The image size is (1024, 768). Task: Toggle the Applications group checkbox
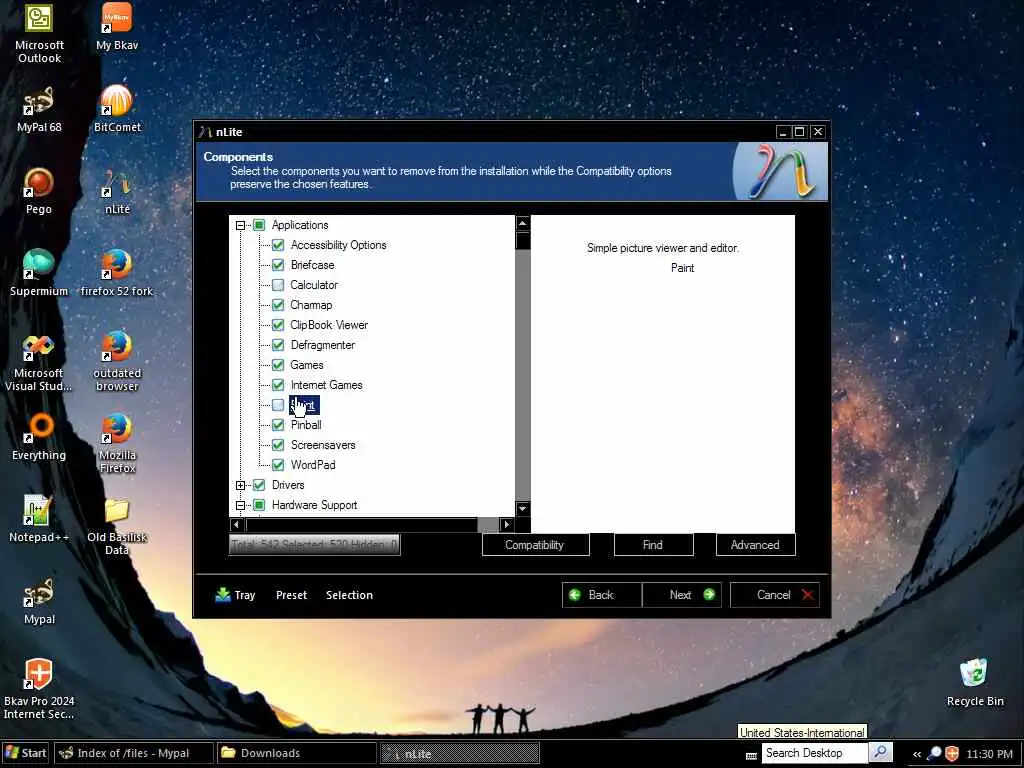[x=259, y=225]
